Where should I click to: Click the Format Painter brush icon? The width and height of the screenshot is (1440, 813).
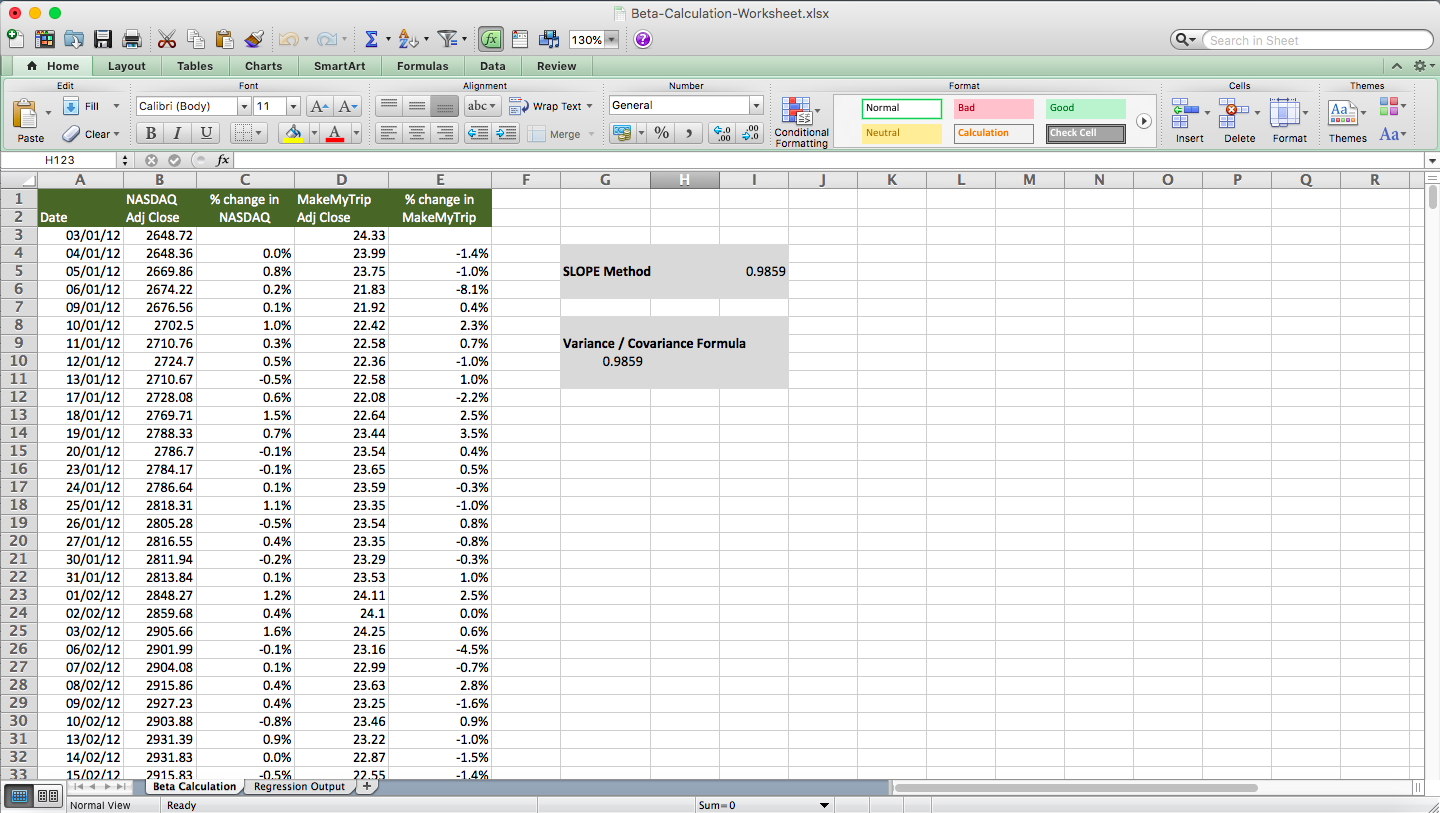pyautogui.click(x=254, y=38)
